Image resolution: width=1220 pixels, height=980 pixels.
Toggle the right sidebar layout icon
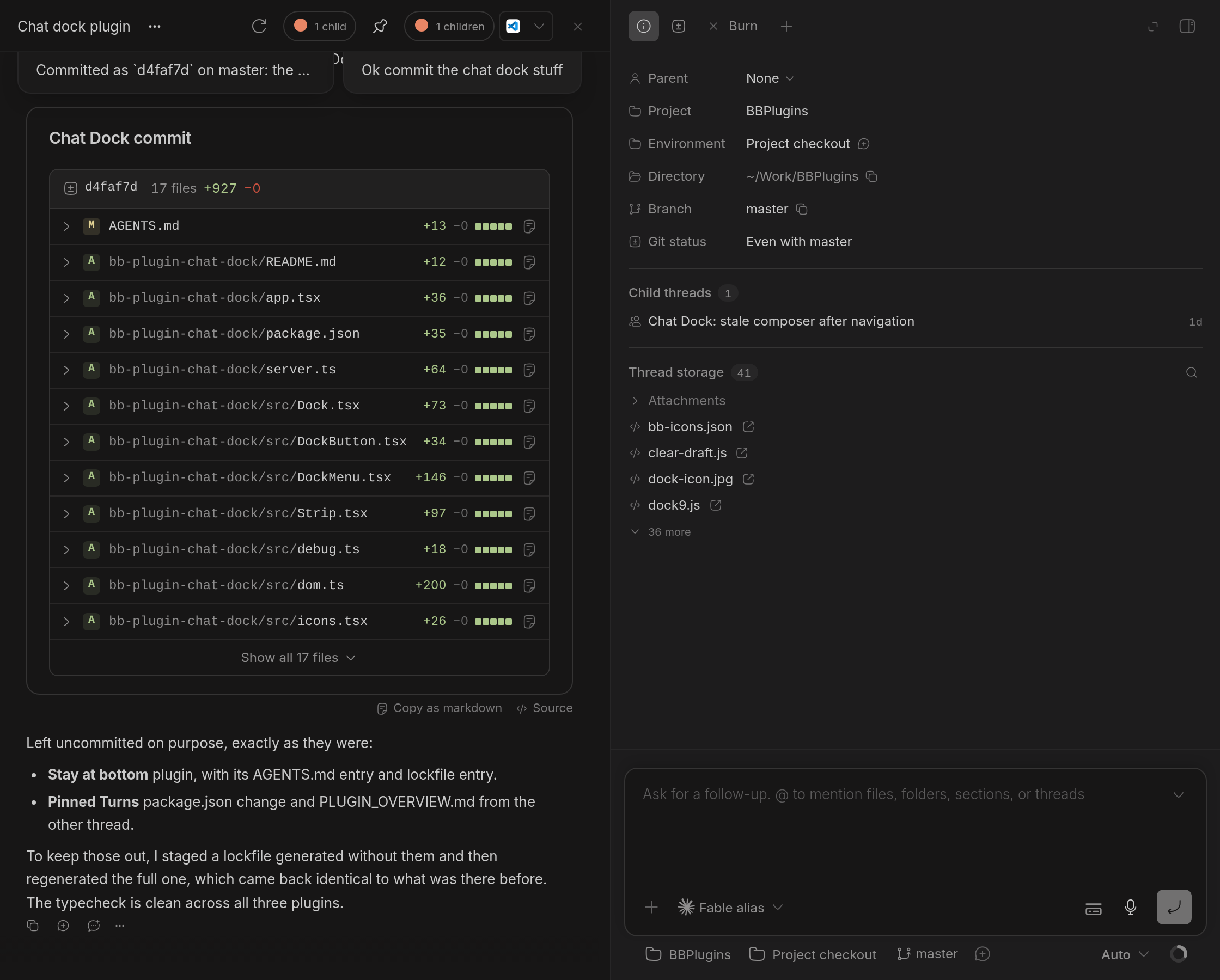pos(1187,26)
